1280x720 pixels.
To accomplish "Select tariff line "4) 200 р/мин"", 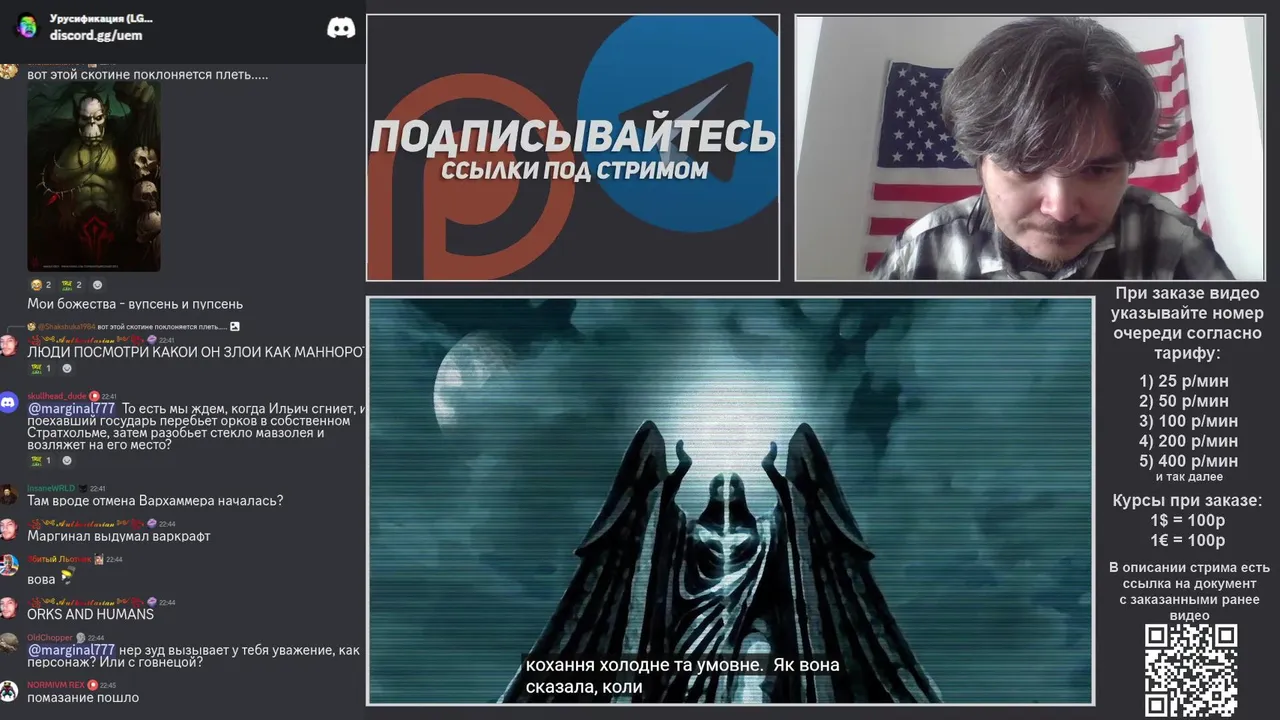I will pos(1188,441).
